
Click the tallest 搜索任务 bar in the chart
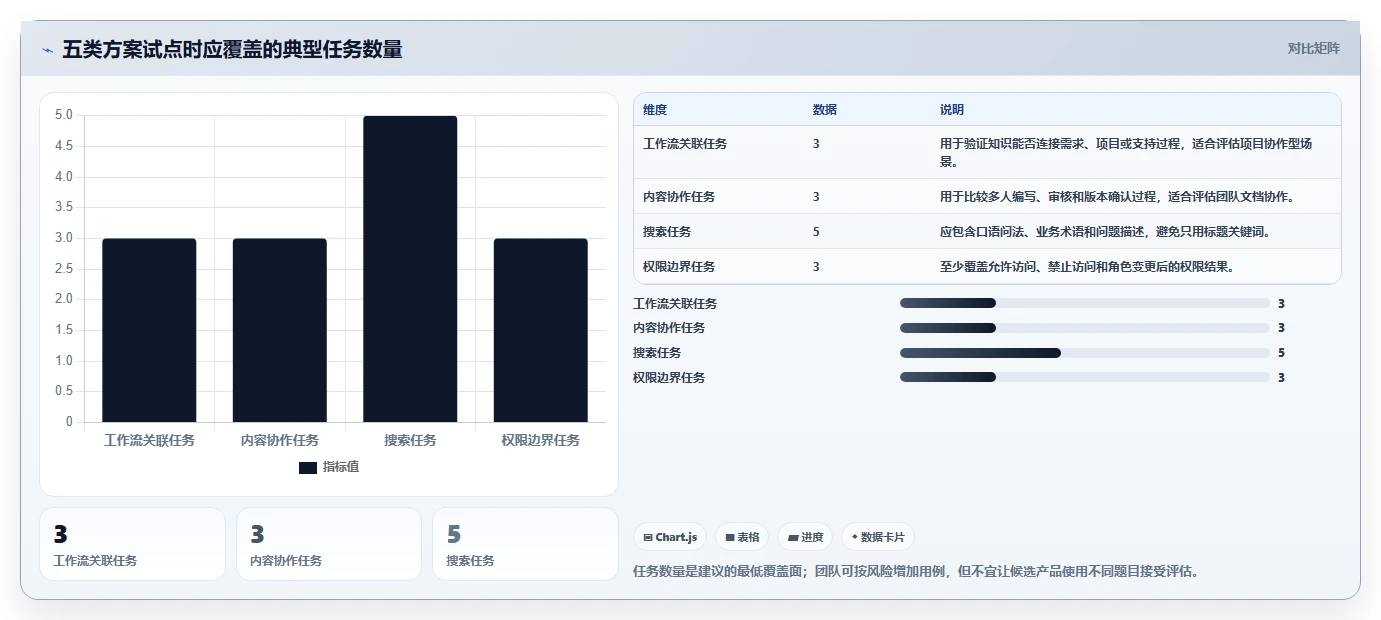[x=410, y=269]
